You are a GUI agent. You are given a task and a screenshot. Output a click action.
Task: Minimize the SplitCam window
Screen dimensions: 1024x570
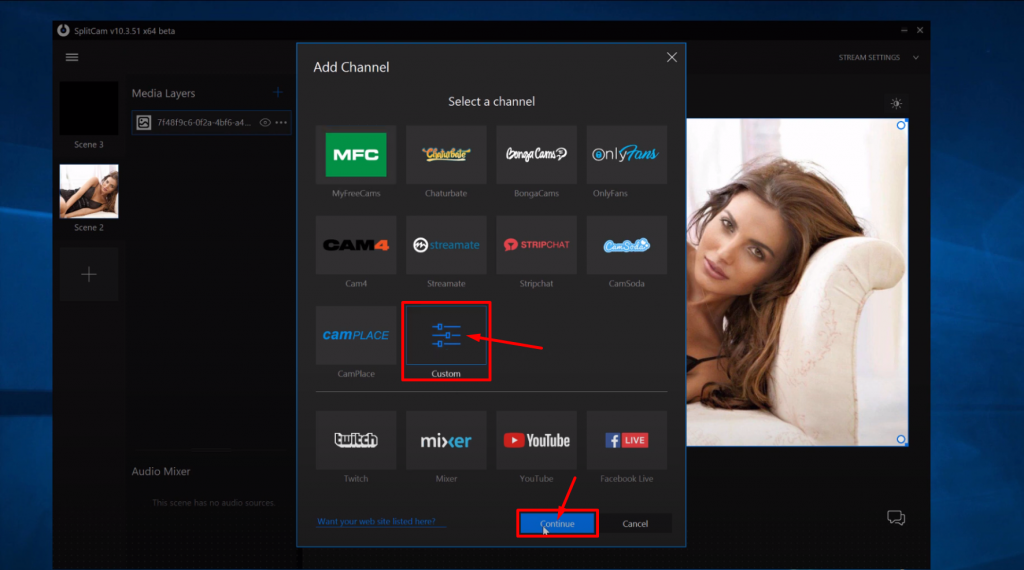click(x=904, y=30)
